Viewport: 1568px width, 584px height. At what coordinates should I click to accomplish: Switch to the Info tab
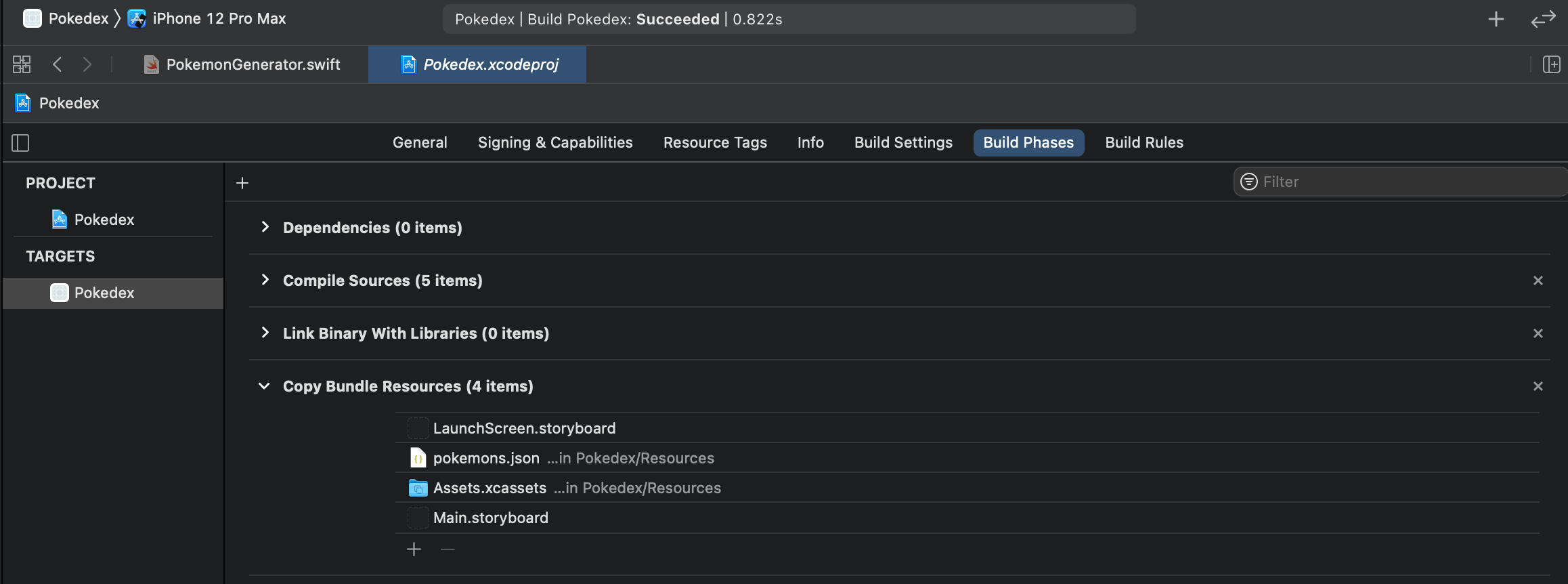click(x=810, y=143)
